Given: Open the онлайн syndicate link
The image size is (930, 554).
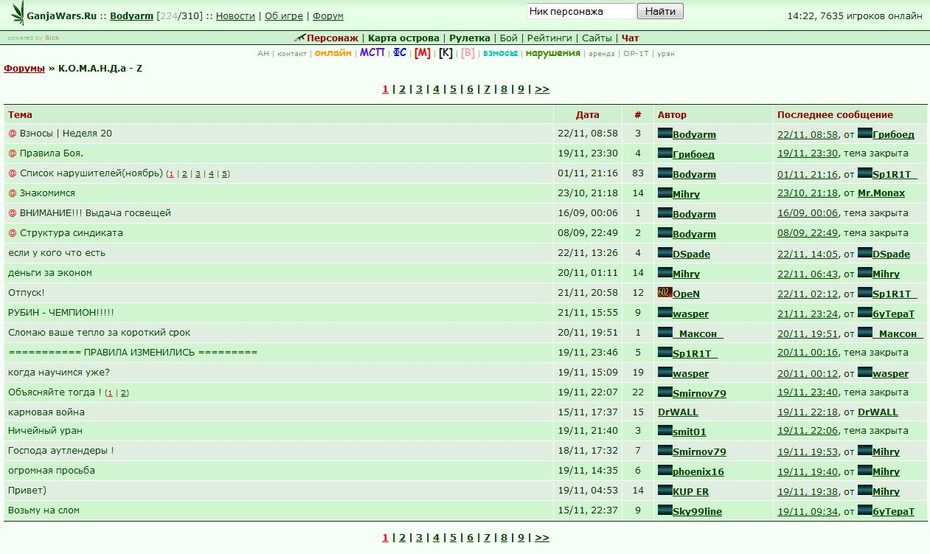Looking at the screenshot, I should point(333,53).
